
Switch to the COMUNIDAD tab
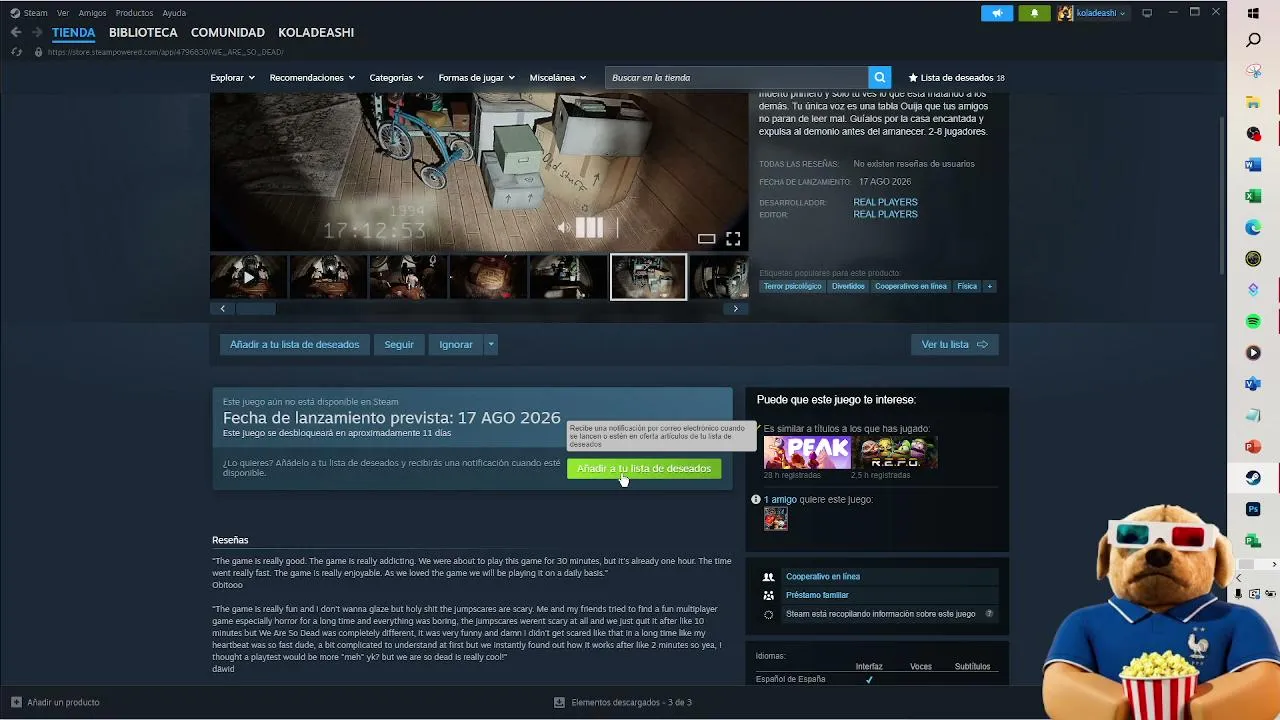point(228,32)
